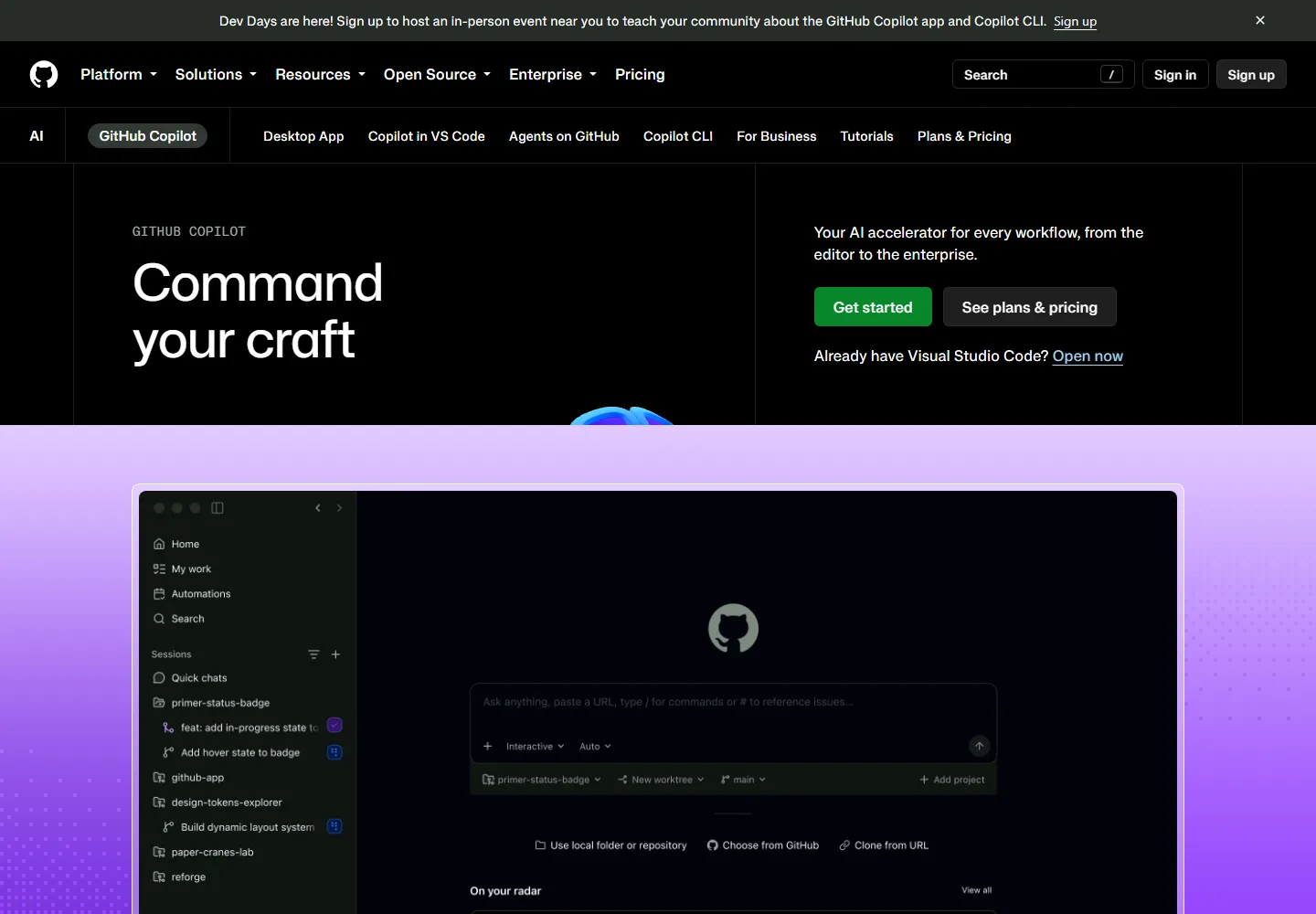Click the folder icon beside github-app
Viewport: 1316px width, 914px height.
coord(159,778)
